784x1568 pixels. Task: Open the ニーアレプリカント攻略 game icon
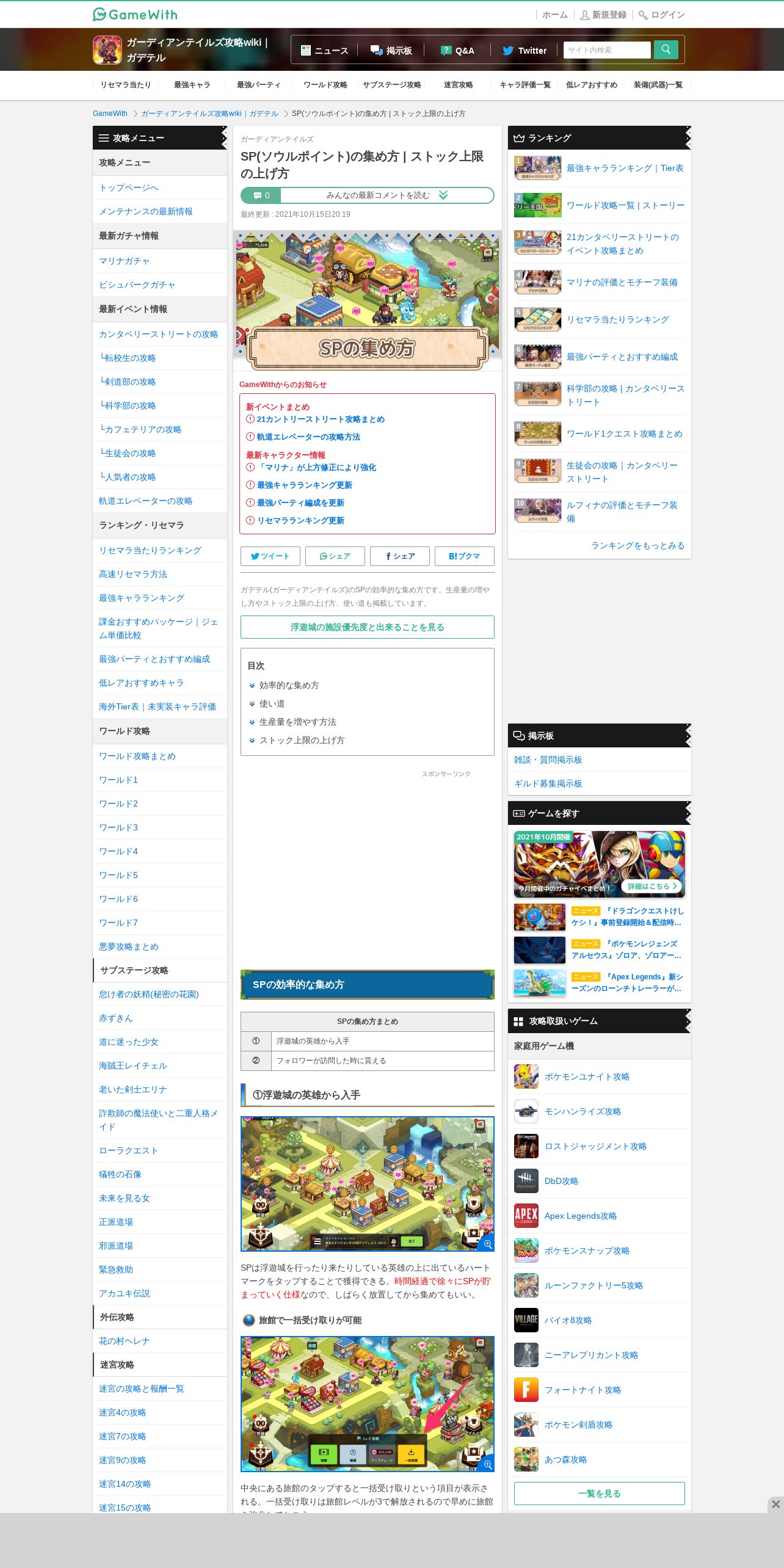[526, 1355]
